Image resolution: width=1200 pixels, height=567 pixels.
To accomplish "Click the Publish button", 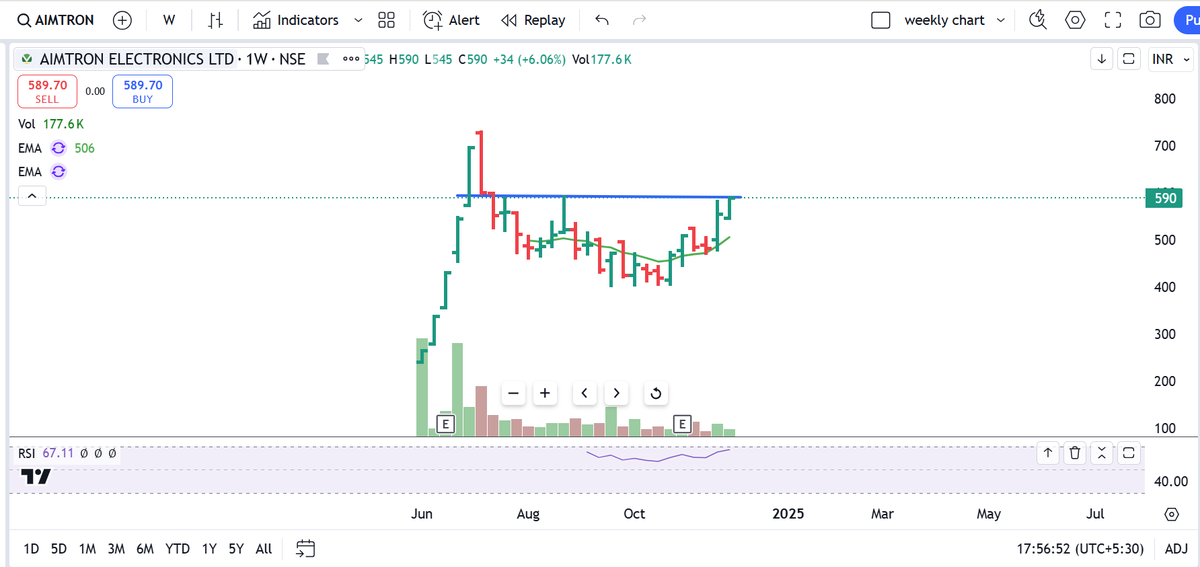I will point(1186,20).
